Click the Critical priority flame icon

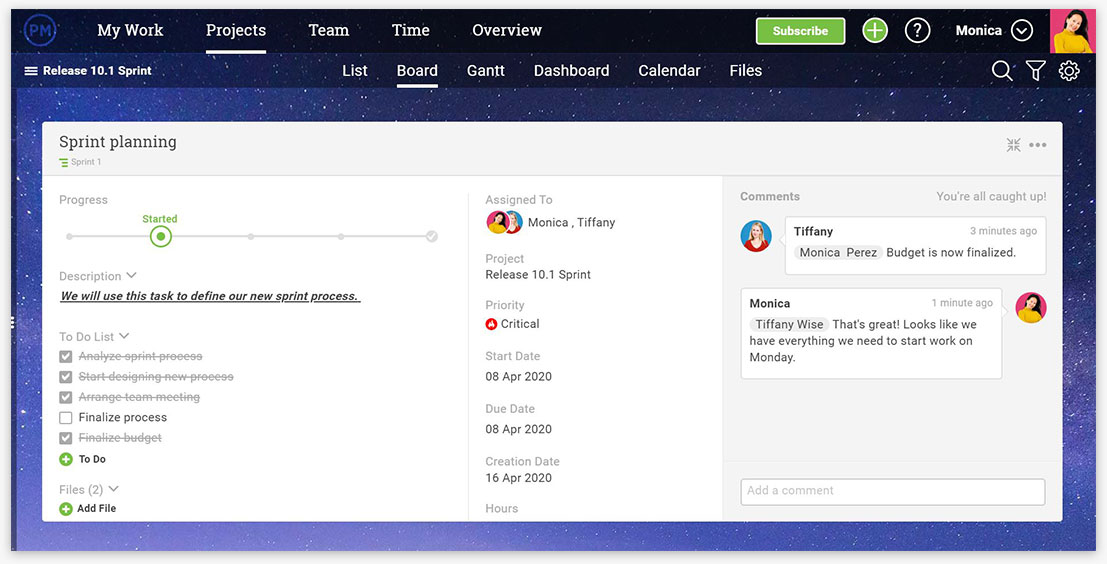pos(491,324)
